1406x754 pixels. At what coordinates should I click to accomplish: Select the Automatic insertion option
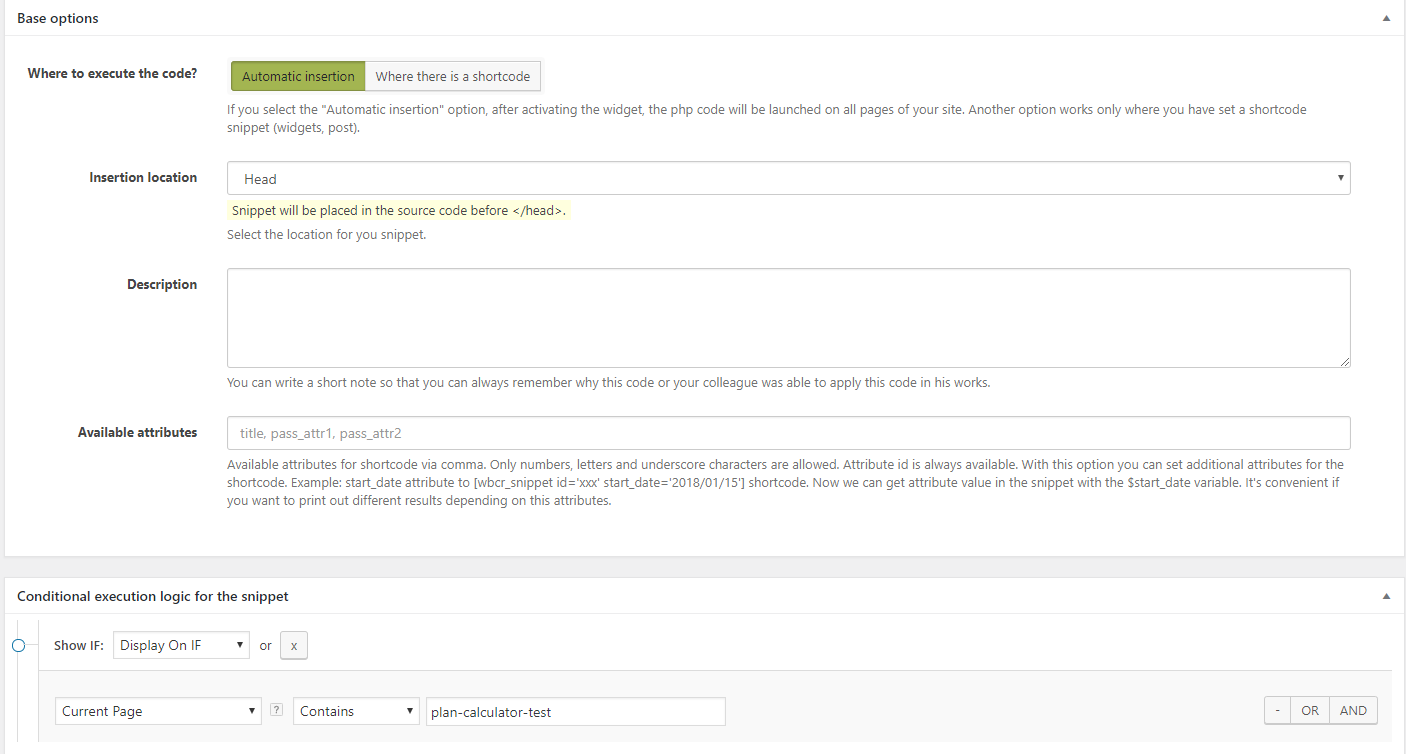[298, 76]
